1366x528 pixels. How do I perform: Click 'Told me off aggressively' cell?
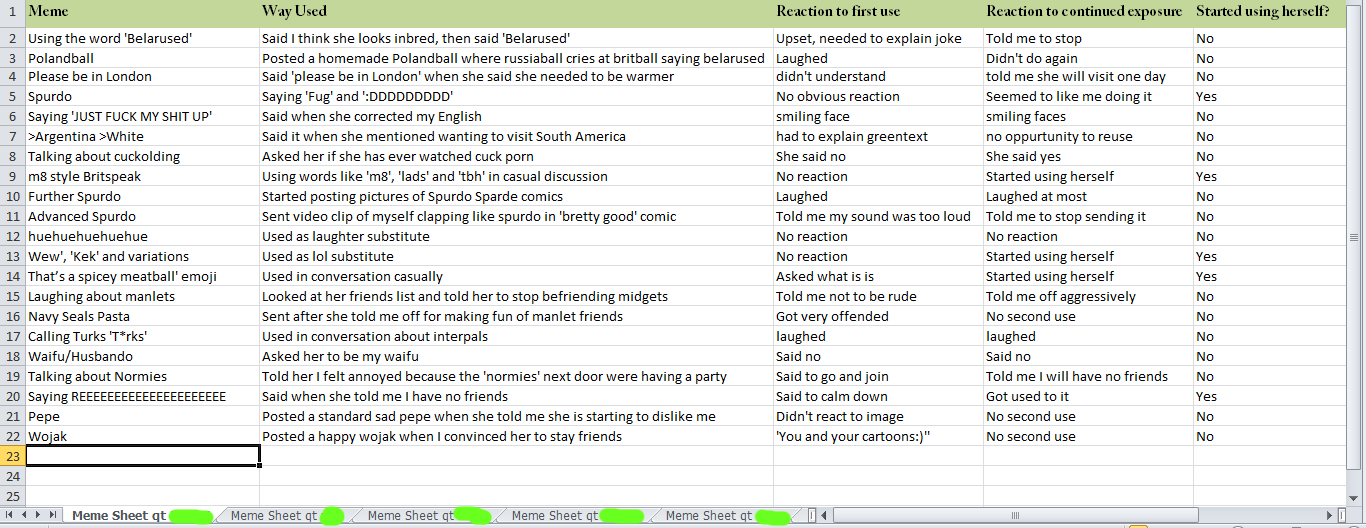[1088, 296]
